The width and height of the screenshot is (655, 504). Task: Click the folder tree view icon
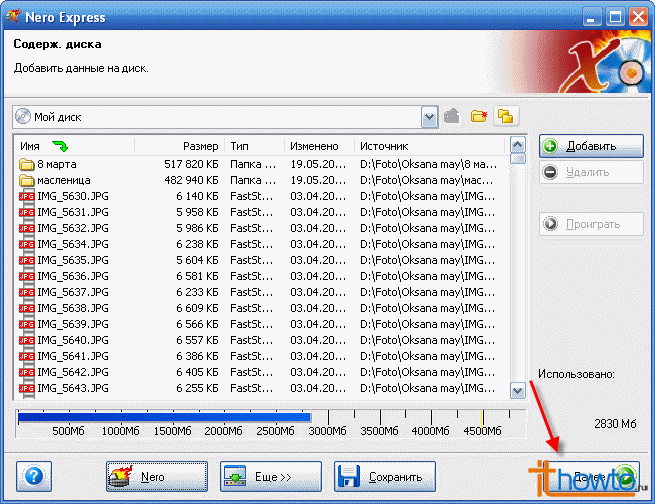(505, 116)
